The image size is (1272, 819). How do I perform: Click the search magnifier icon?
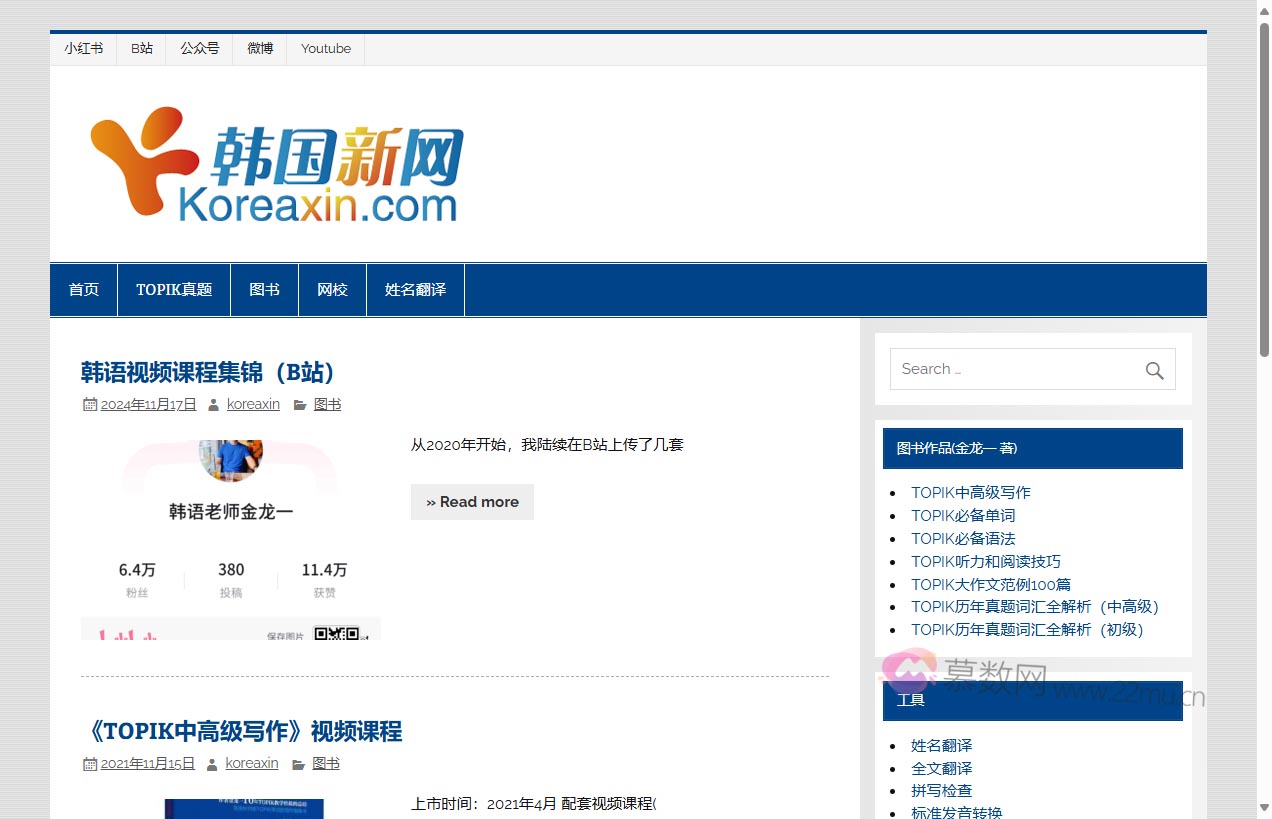(x=1154, y=370)
